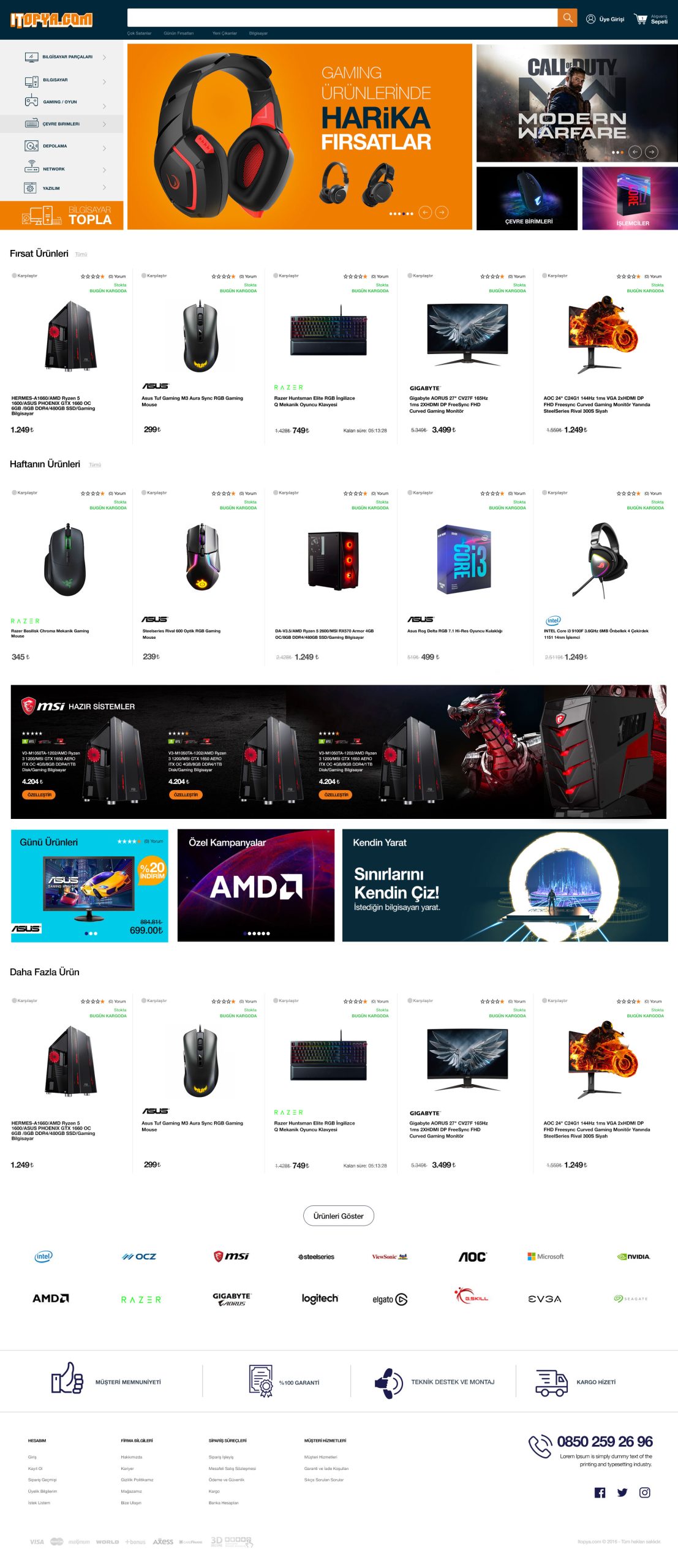Click next arrow on headphone banner
Viewport: 678px width, 1568px height.
(442, 213)
